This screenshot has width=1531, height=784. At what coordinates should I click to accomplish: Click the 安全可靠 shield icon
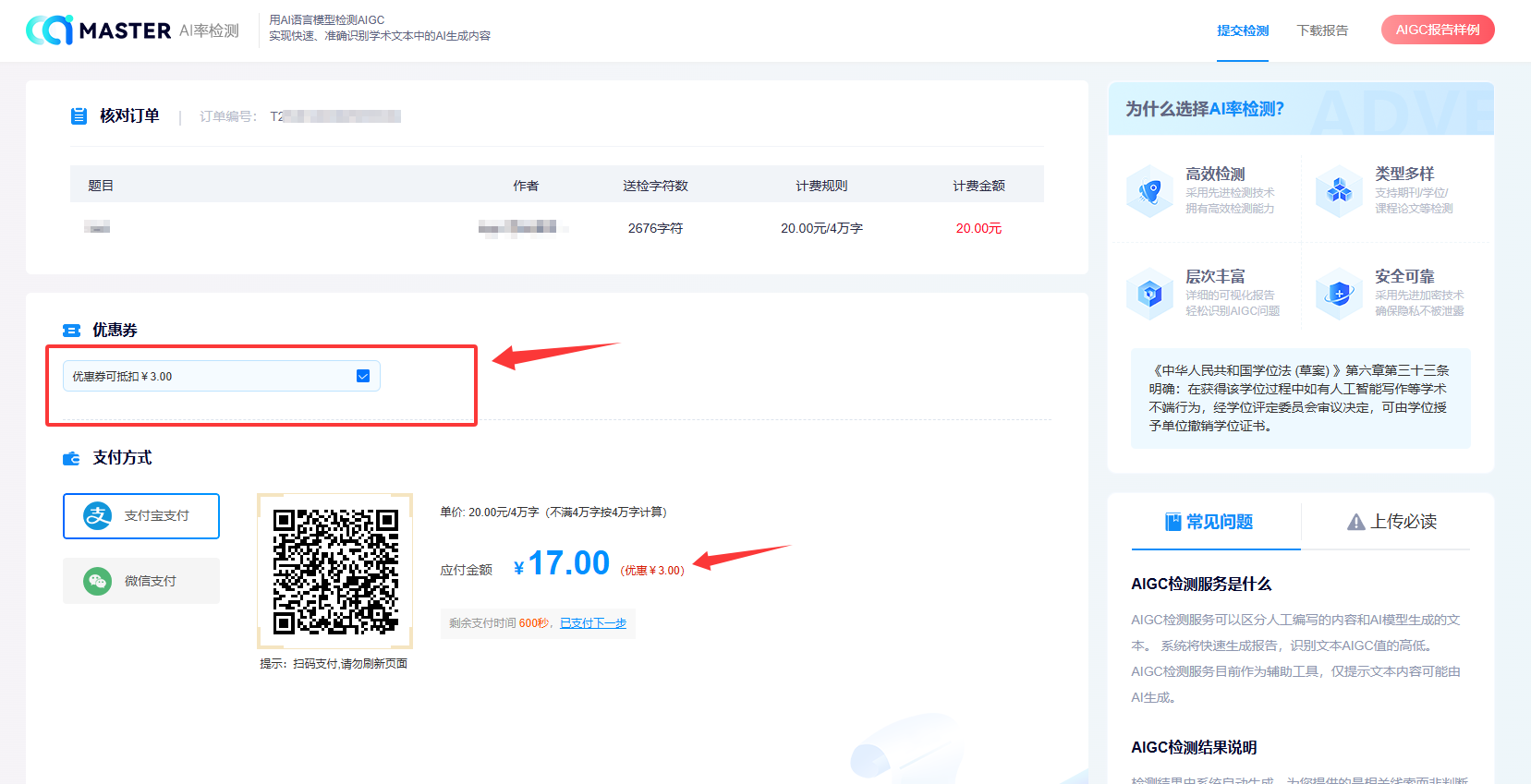(x=1339, y=294)
